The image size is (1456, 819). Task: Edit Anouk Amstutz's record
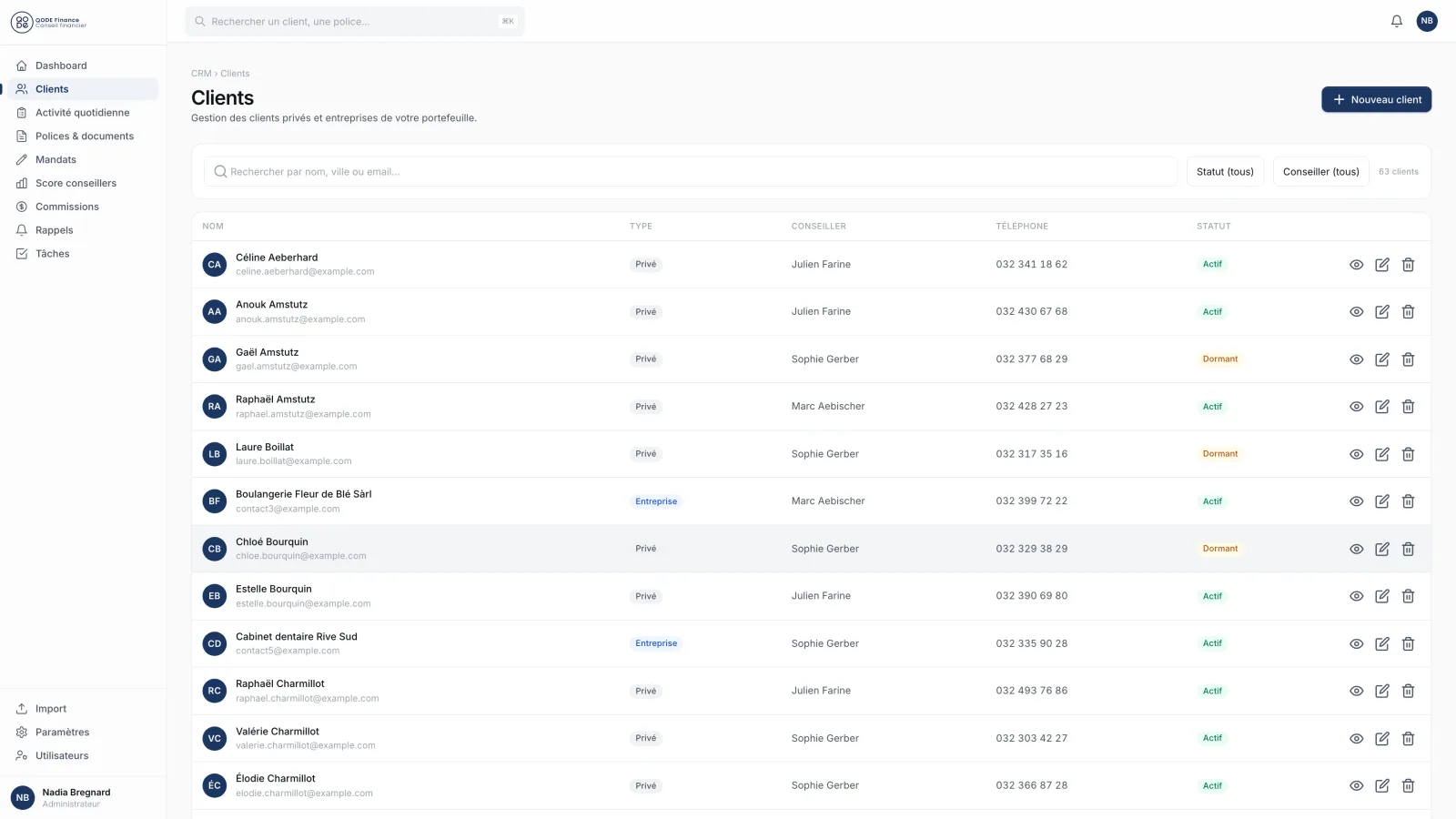pos(1381,312)
